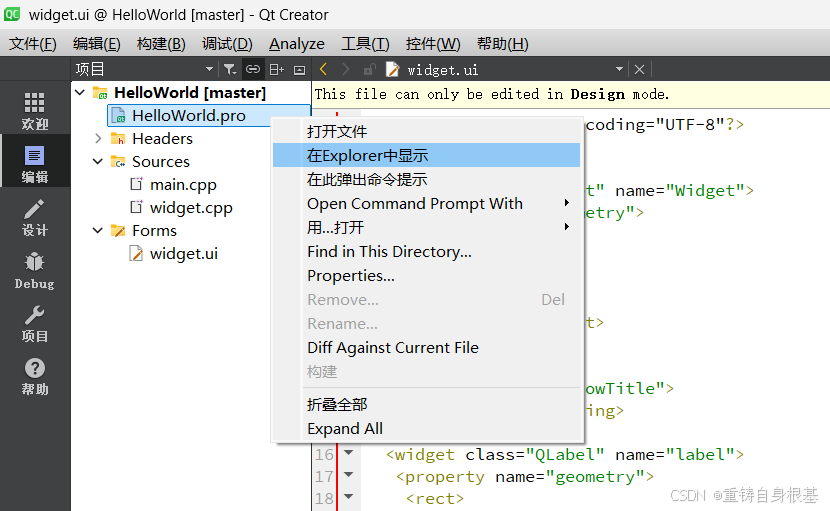Switch to the Design (设计) mode
Image resolution: width=830 pixels, height=511 pixels.
pos(34,217)
